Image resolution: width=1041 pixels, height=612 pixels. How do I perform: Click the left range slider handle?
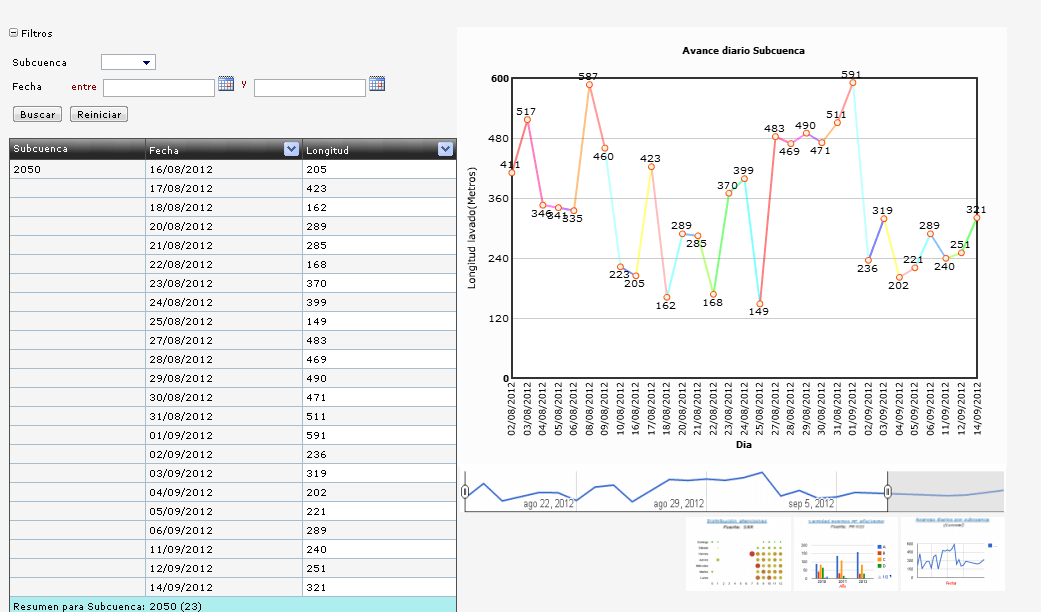pyautogui.click(x=465, y=491)
